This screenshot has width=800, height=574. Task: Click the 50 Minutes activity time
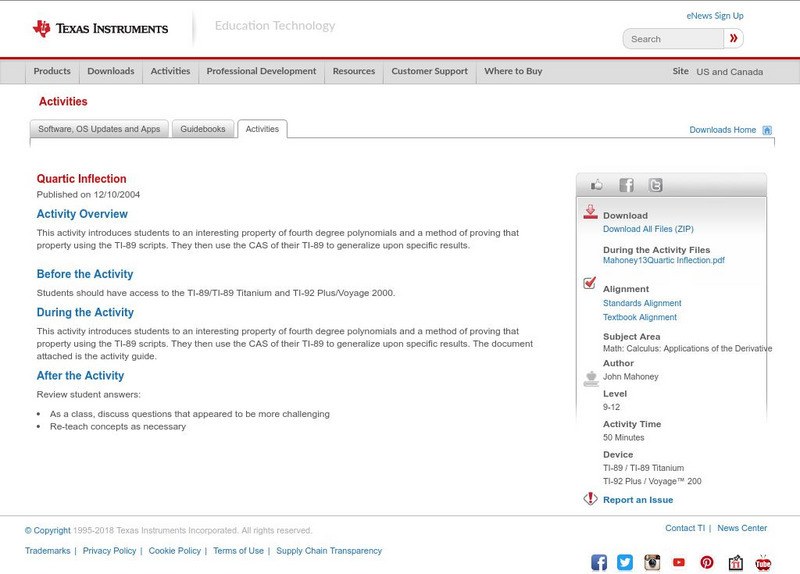pos(623,438)
